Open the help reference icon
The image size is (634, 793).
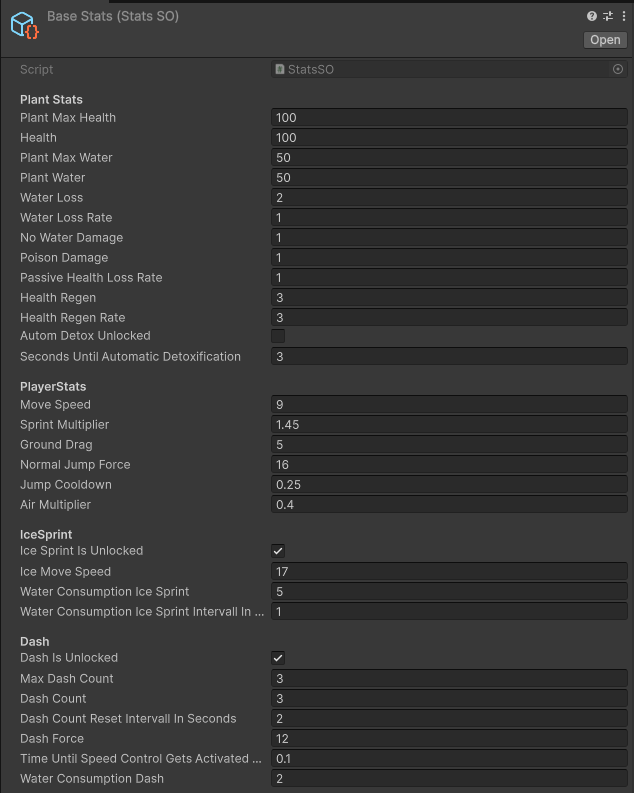pyautogui.click(x=592, y=16)
